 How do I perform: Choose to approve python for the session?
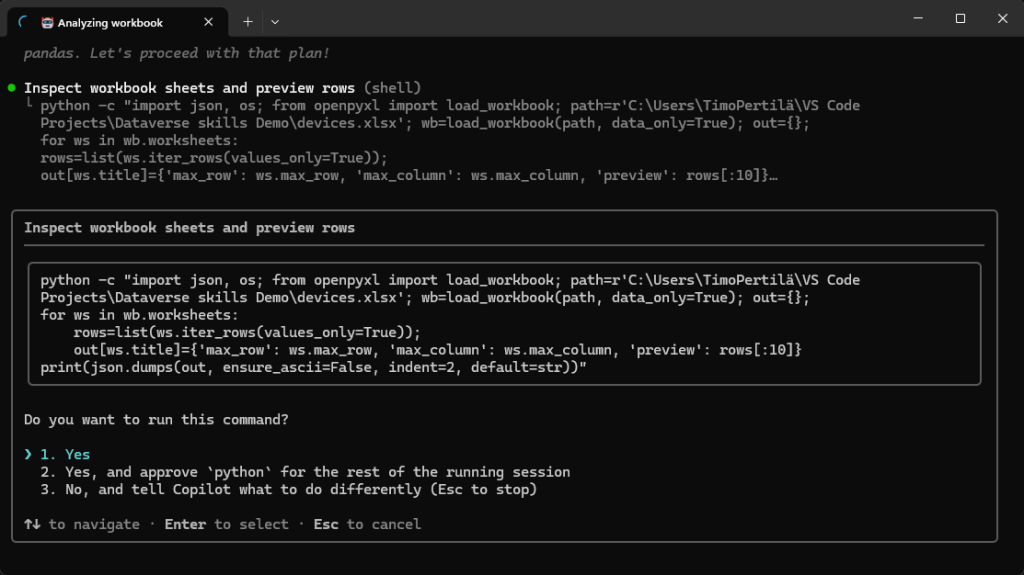pos(304,472)
